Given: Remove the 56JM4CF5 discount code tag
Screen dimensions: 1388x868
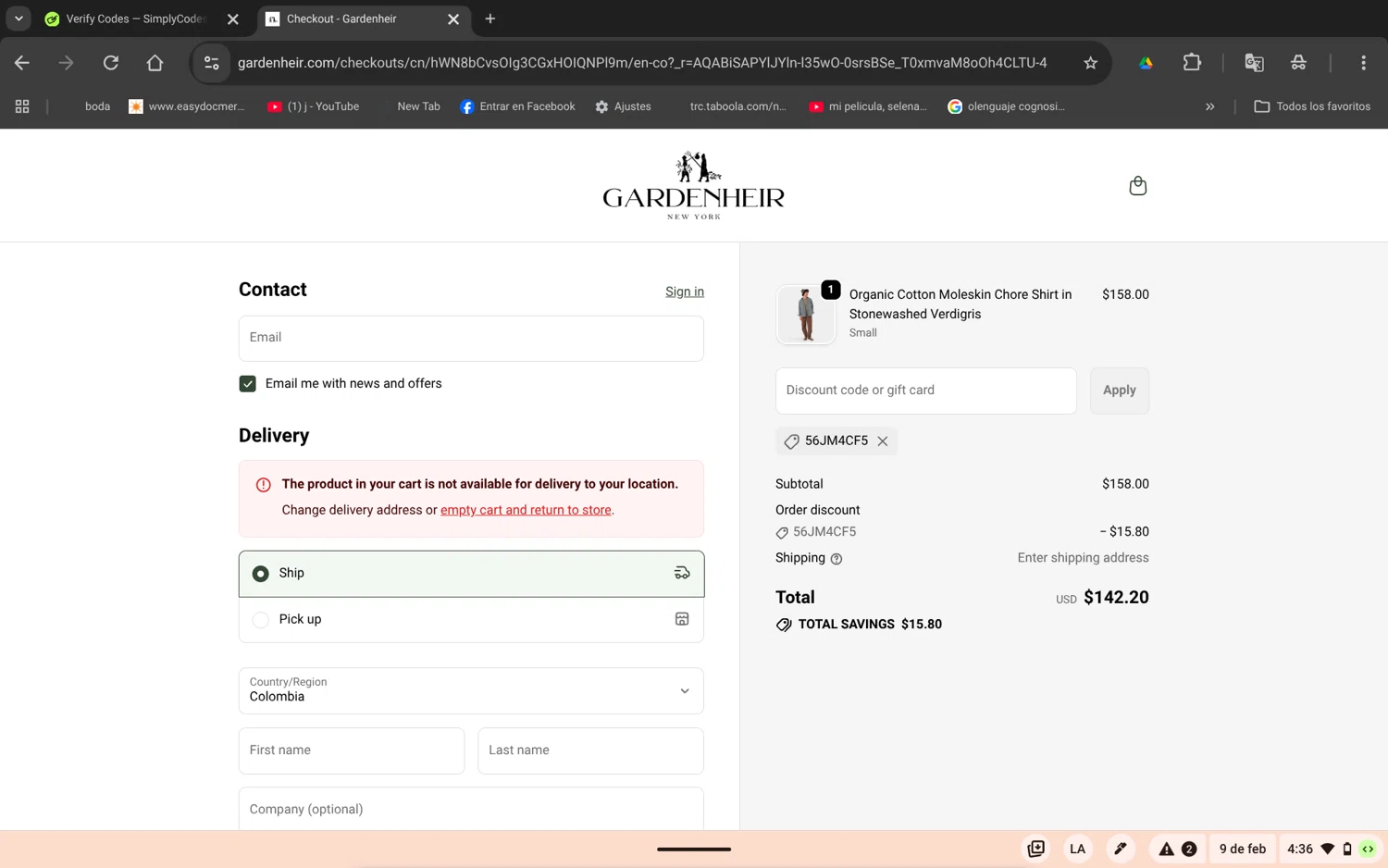Looking at the screenshot, I should click(883, 441).
